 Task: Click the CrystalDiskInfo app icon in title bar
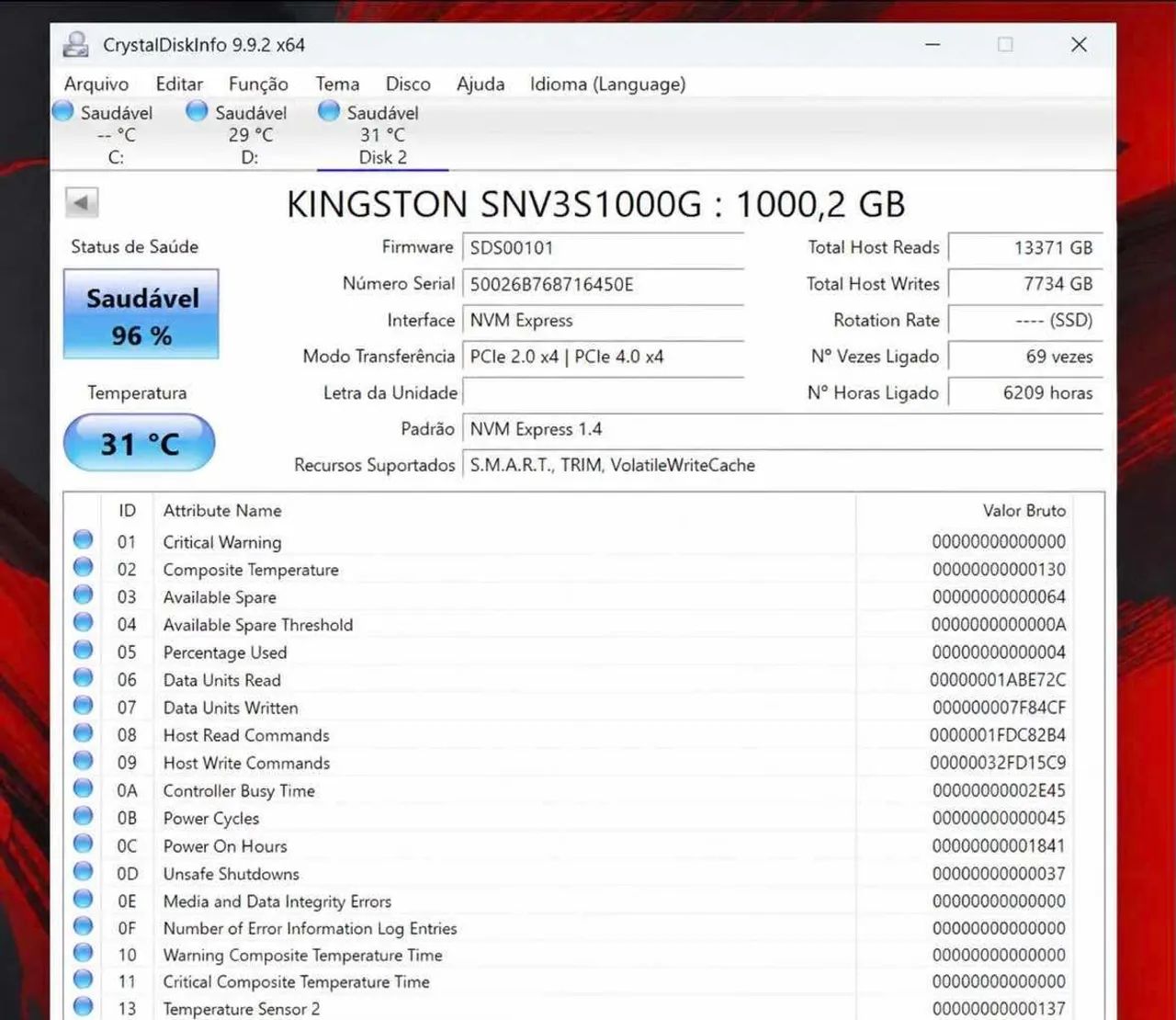[76, 44]
